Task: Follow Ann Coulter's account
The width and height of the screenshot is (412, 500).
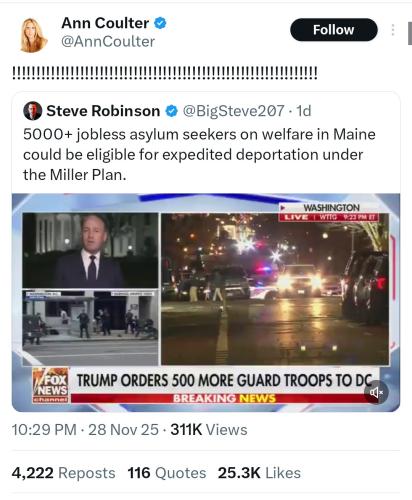Action: click(334, 30)
